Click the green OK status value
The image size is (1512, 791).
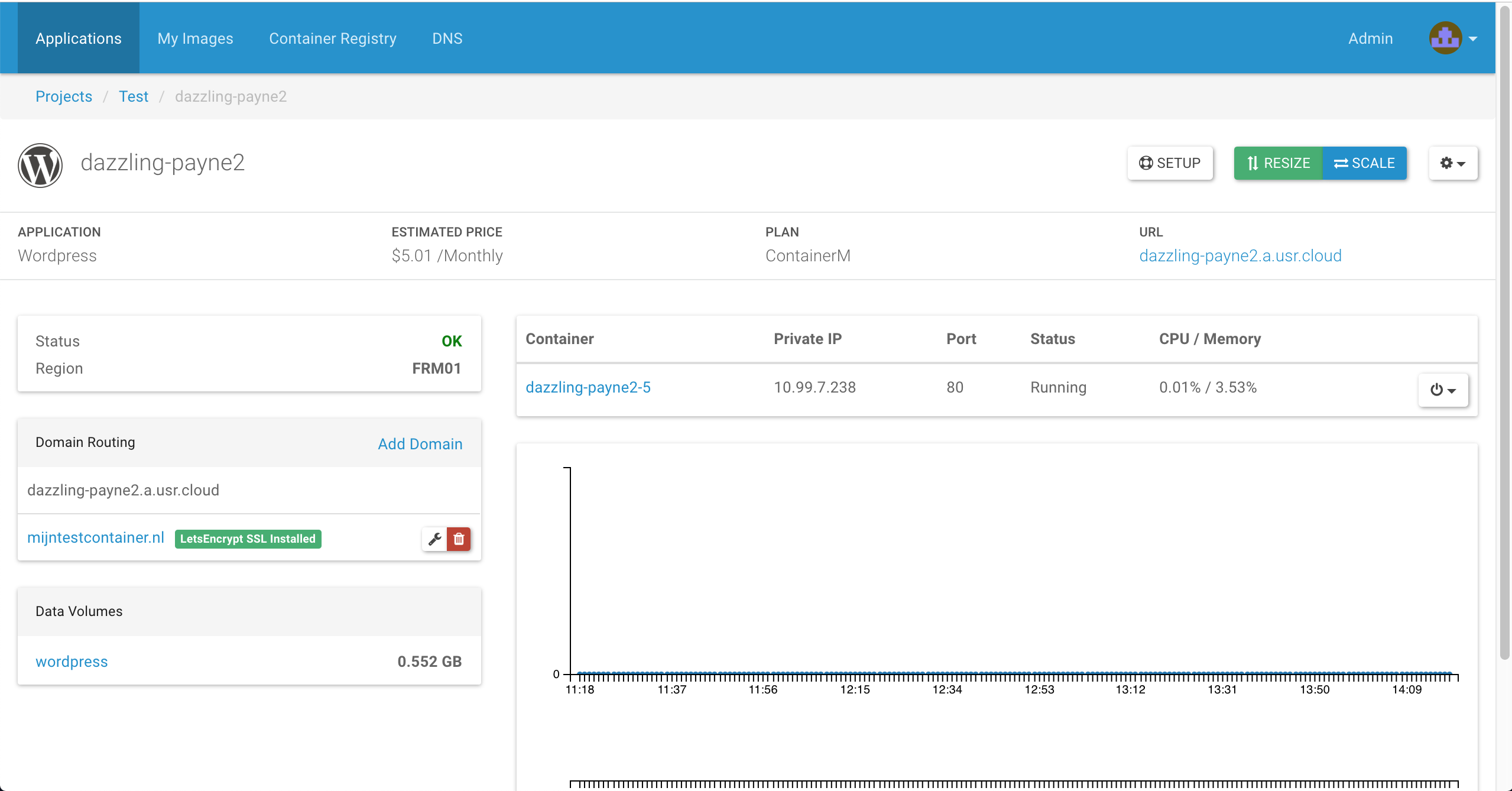tap(452, 341)
